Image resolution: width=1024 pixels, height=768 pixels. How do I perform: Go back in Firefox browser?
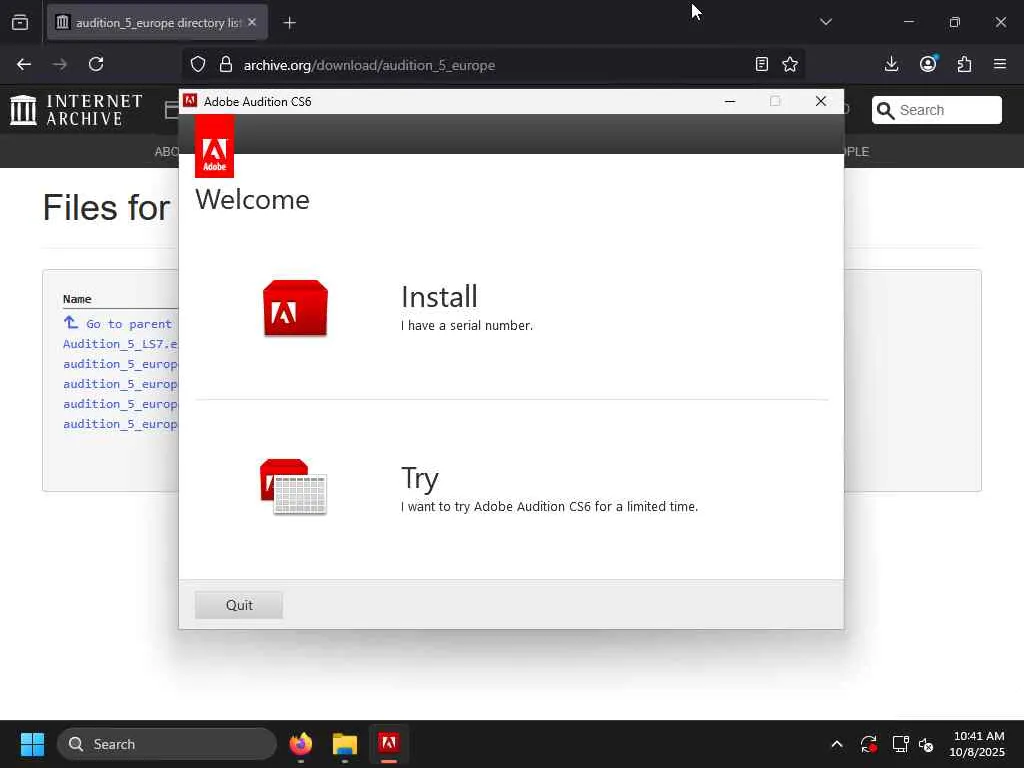24,64
